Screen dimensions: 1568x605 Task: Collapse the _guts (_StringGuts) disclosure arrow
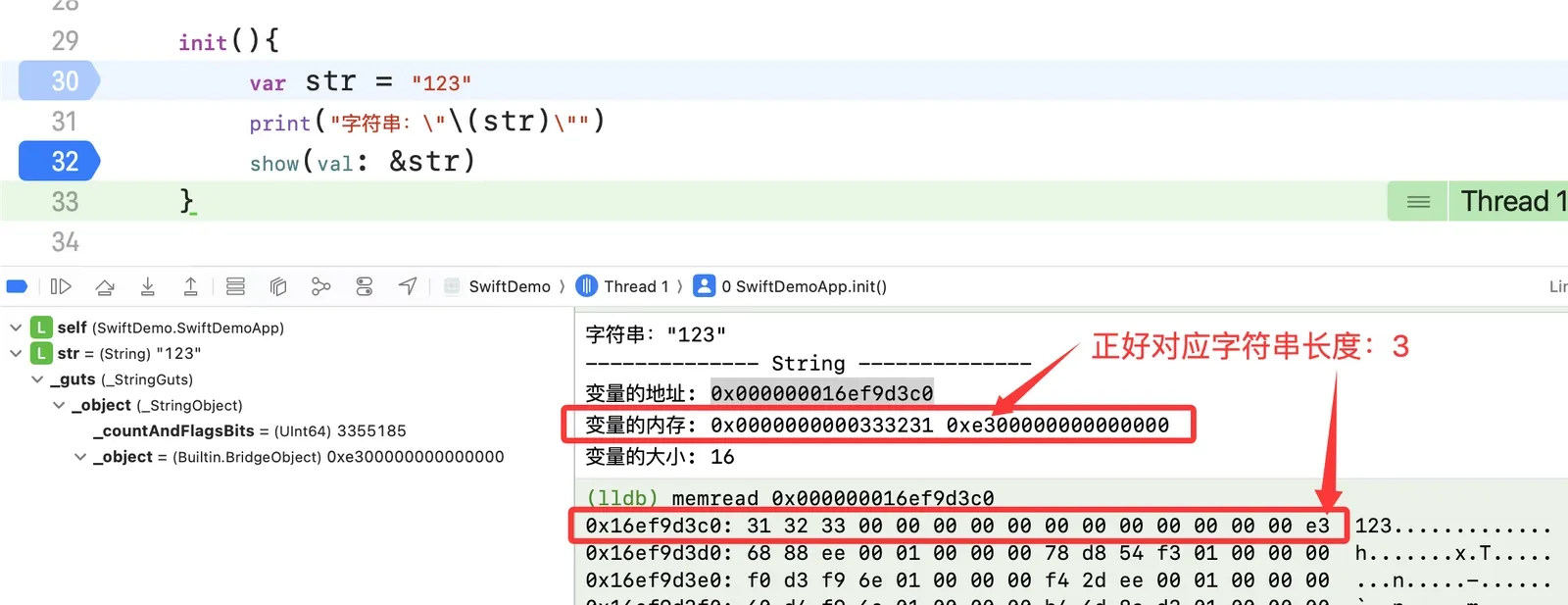coord(37,379)
